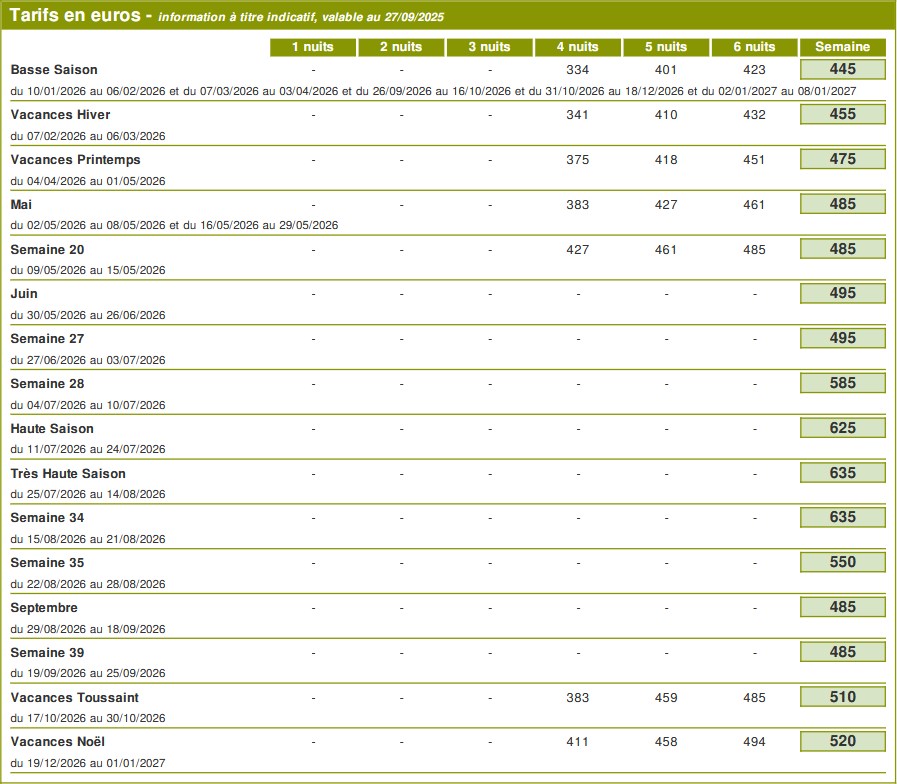Select the 625 Haute Saison weekly rate
Viewport: 897px width, 784px height.
842,428
